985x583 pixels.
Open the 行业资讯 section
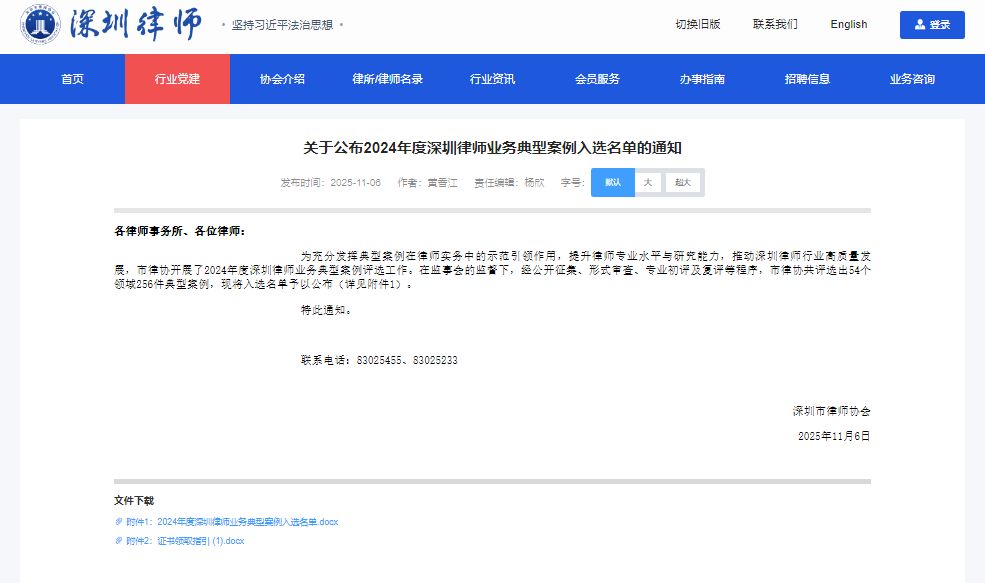[492, 79]
